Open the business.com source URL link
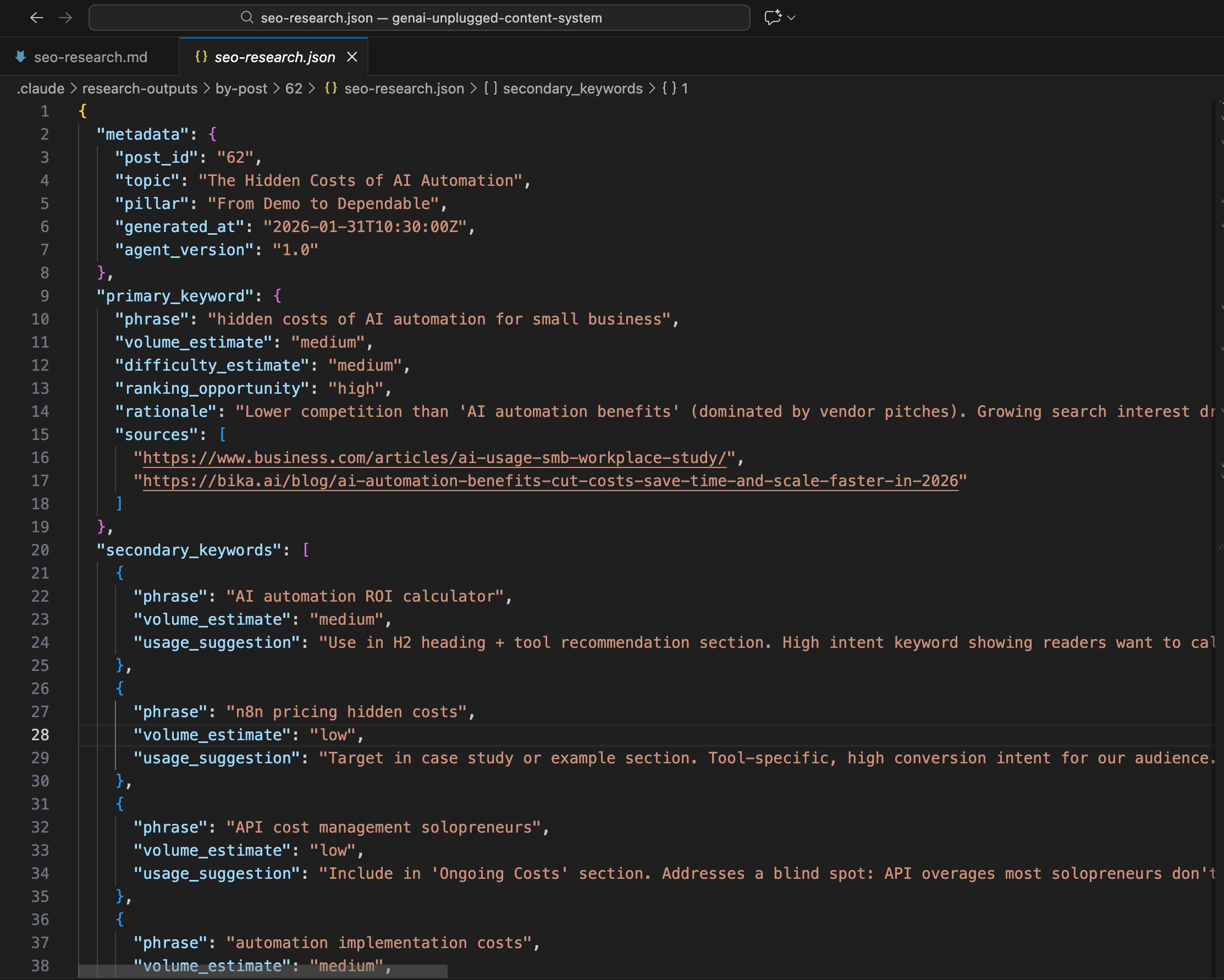This screenshot has height=980, width=1224. (x=434, y=458)
